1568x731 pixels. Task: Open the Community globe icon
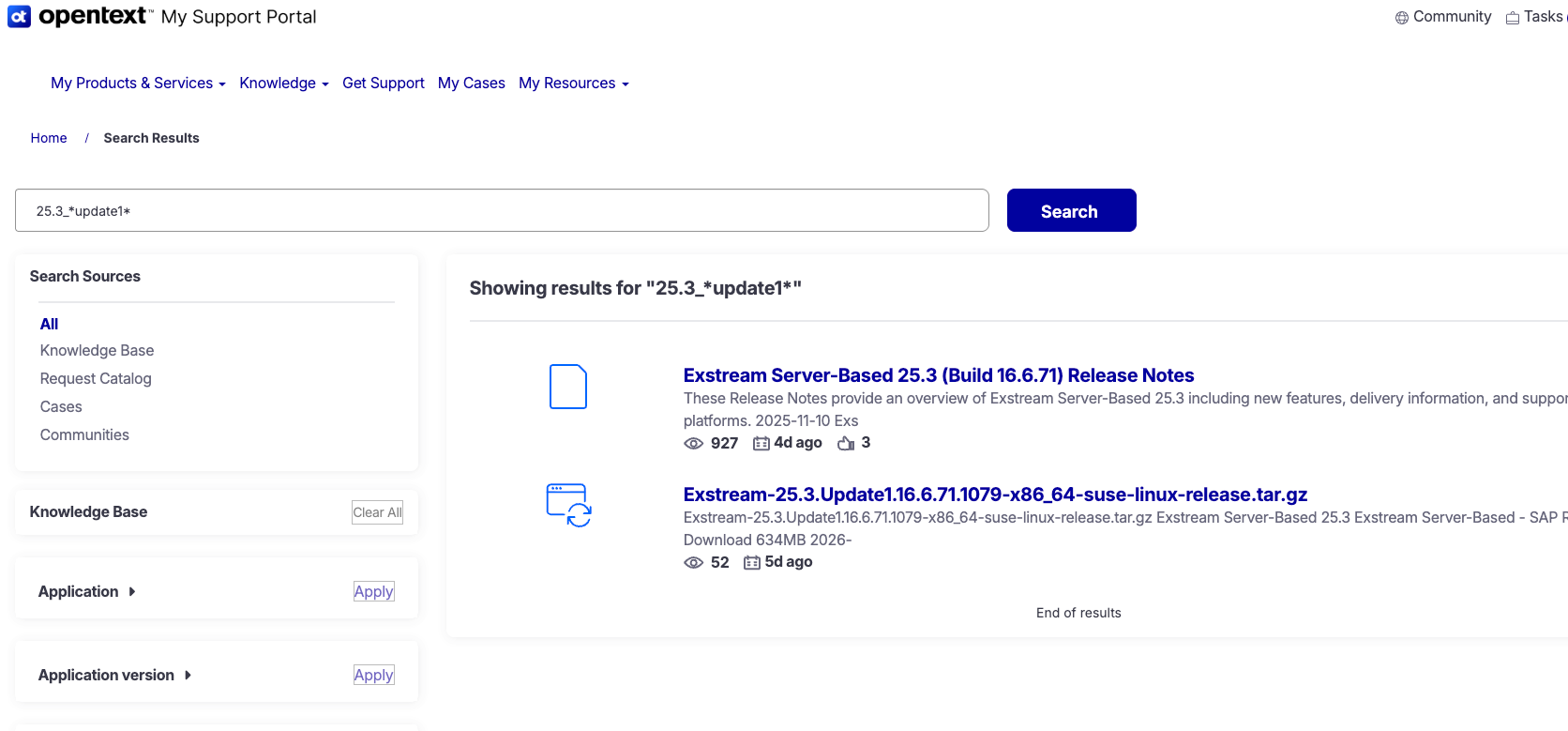[1402, 18]
